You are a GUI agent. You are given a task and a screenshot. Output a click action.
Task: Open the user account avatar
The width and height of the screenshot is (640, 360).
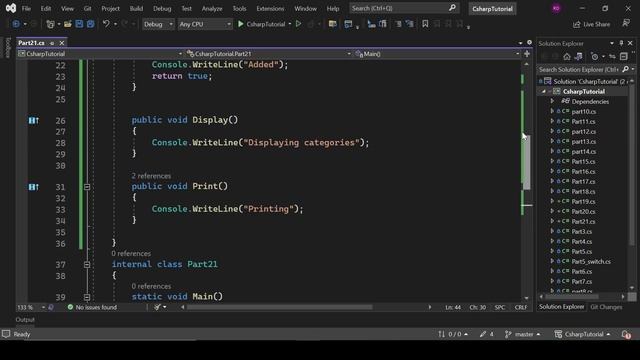point(556,8)
